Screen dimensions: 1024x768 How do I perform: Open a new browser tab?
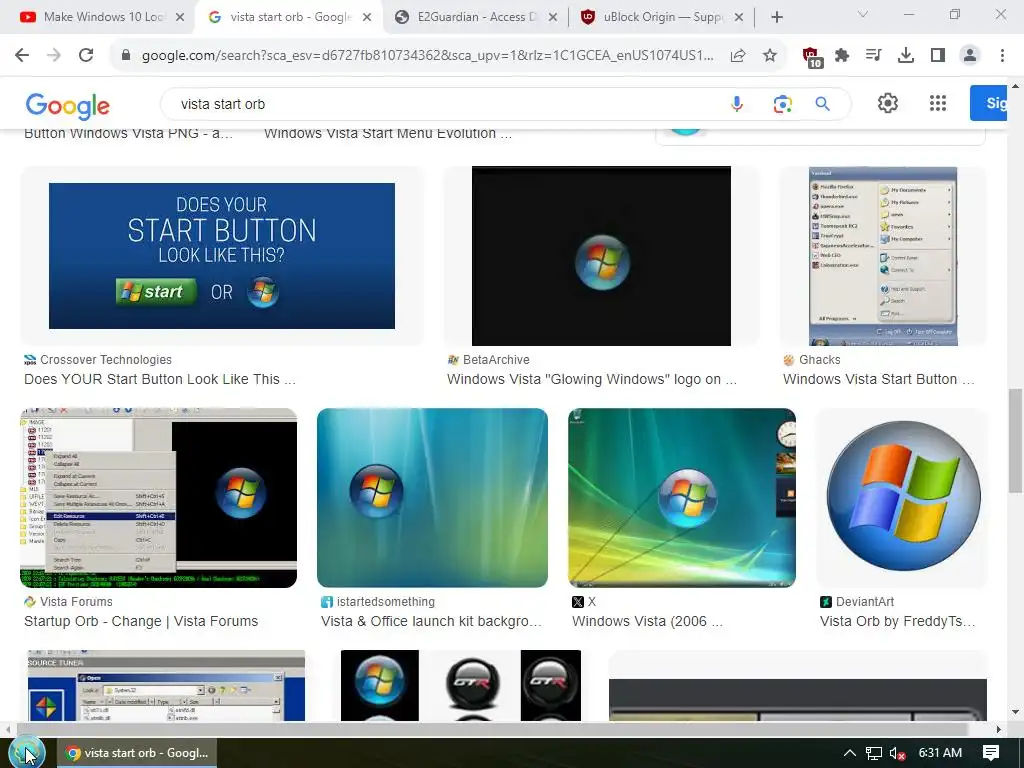(776, 17)
